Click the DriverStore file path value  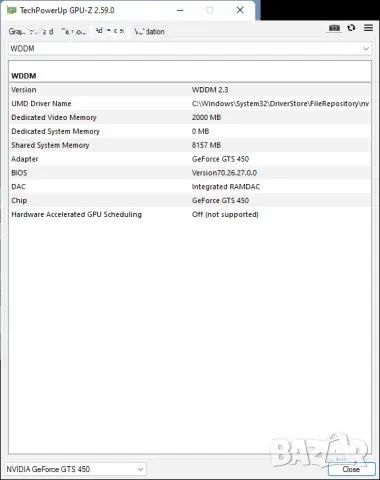coord(280,104)
